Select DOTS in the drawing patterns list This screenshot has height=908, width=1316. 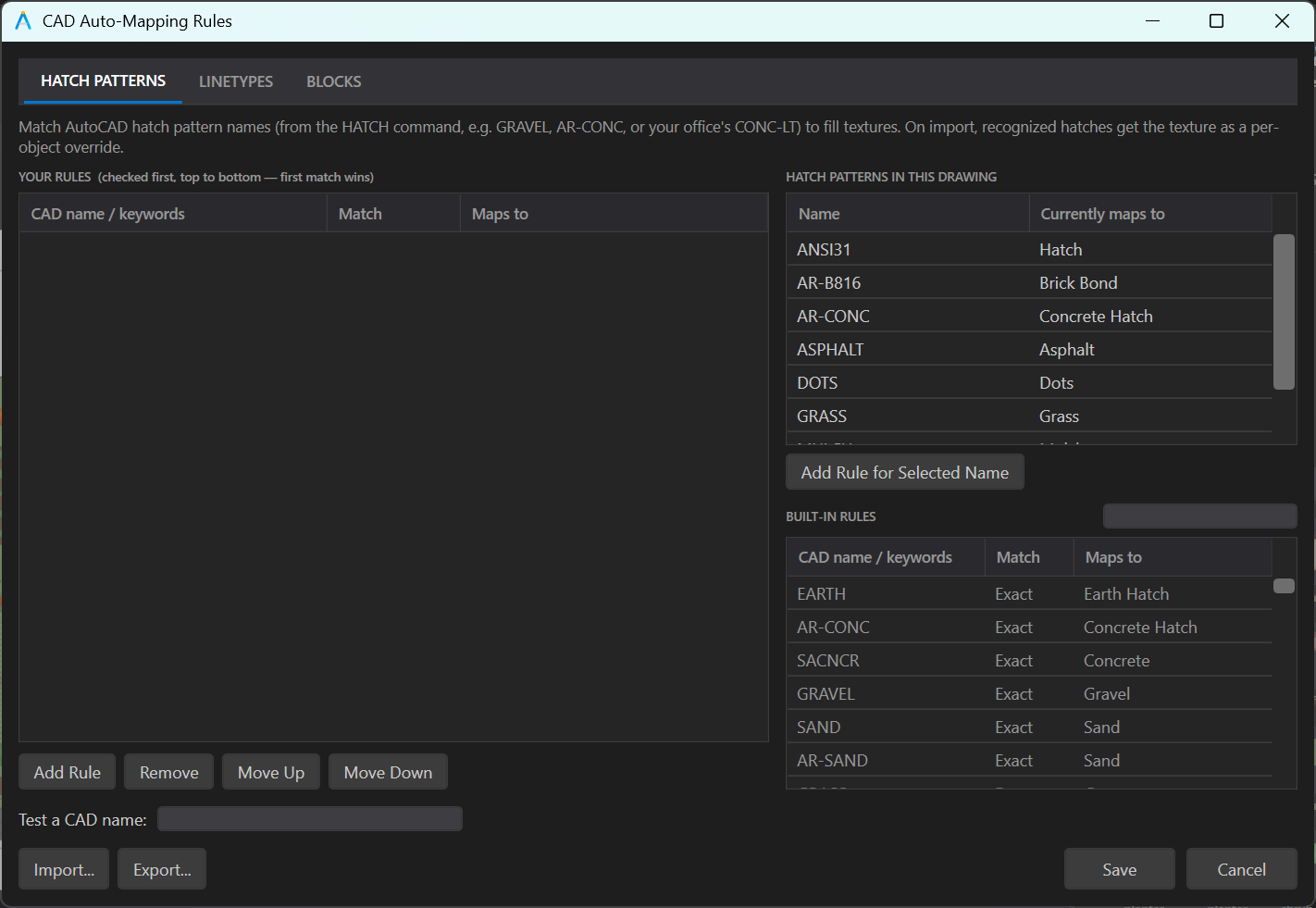(1029, 382)
